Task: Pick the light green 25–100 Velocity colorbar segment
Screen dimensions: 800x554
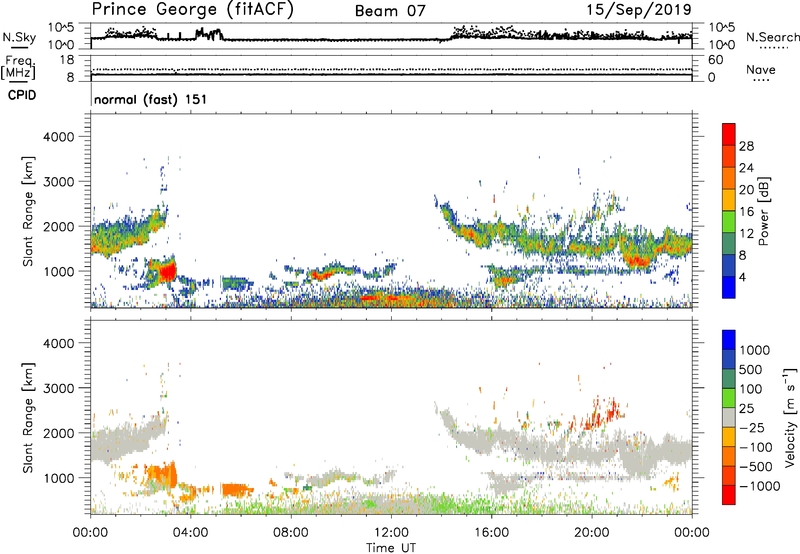Action: [x=729, y=398]
